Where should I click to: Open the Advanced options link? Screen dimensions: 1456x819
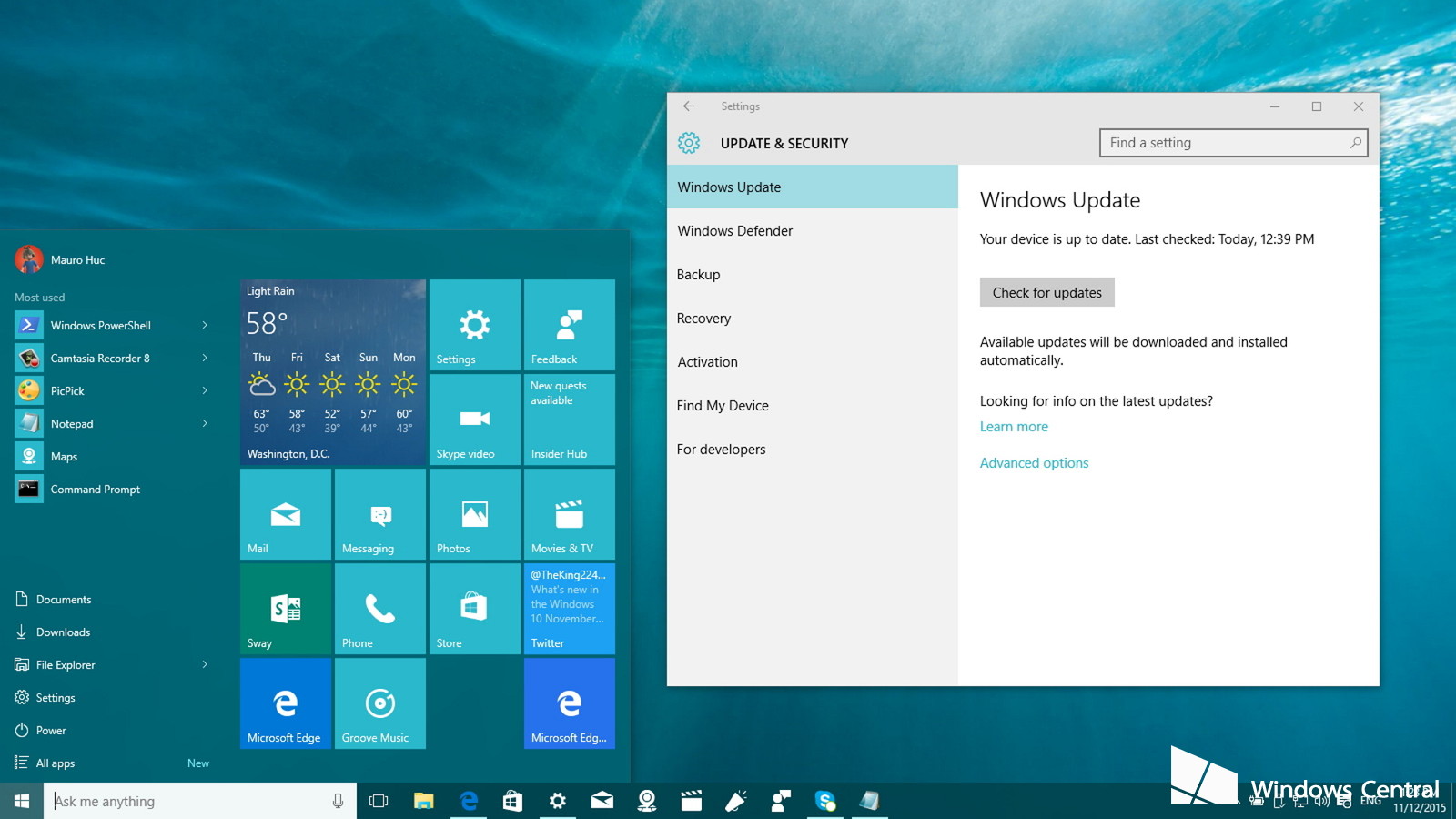tap(1034, 462)
